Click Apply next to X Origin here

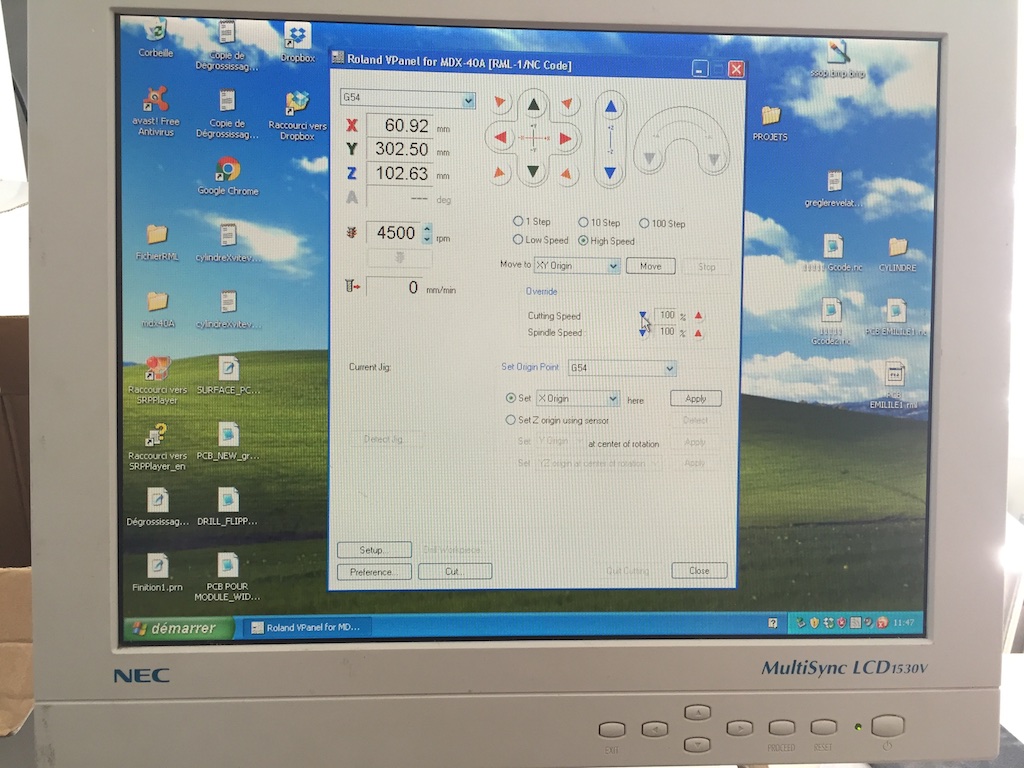pyautogui.click(x=696, y=398)
